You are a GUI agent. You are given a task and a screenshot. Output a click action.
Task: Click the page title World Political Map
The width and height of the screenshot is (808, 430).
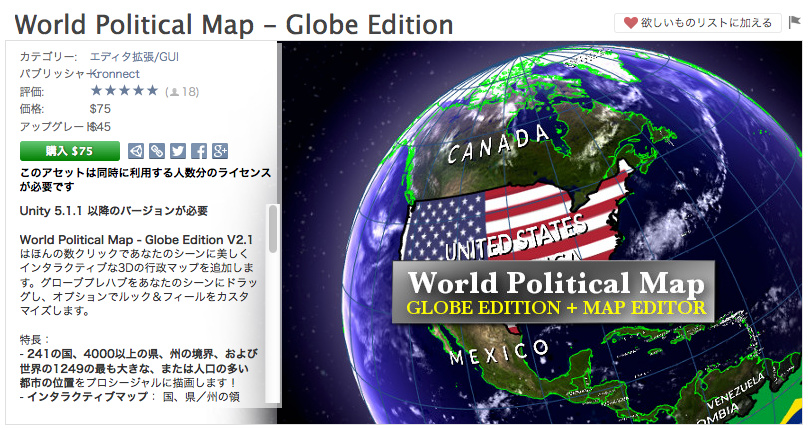tap(234, 24)
